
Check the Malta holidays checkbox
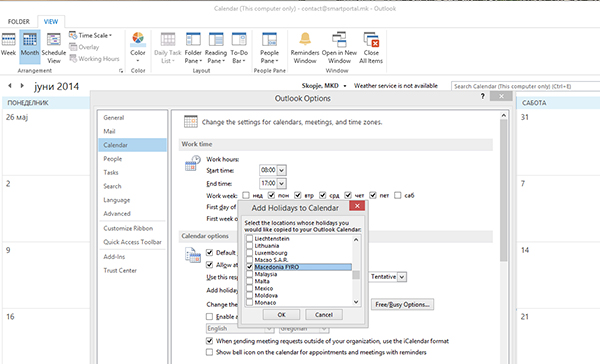pyautogui.click(x=249, y=281)
